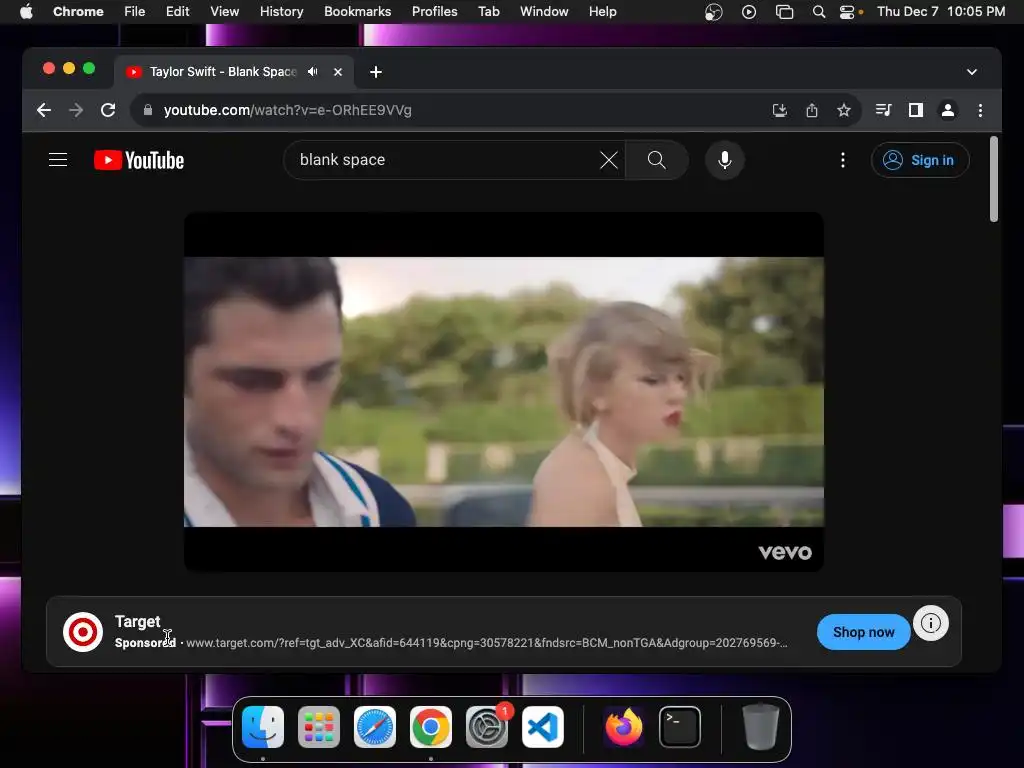1024x768 pixels.
Task: Go forward with browser forward arrow
Action: point(76,110)
